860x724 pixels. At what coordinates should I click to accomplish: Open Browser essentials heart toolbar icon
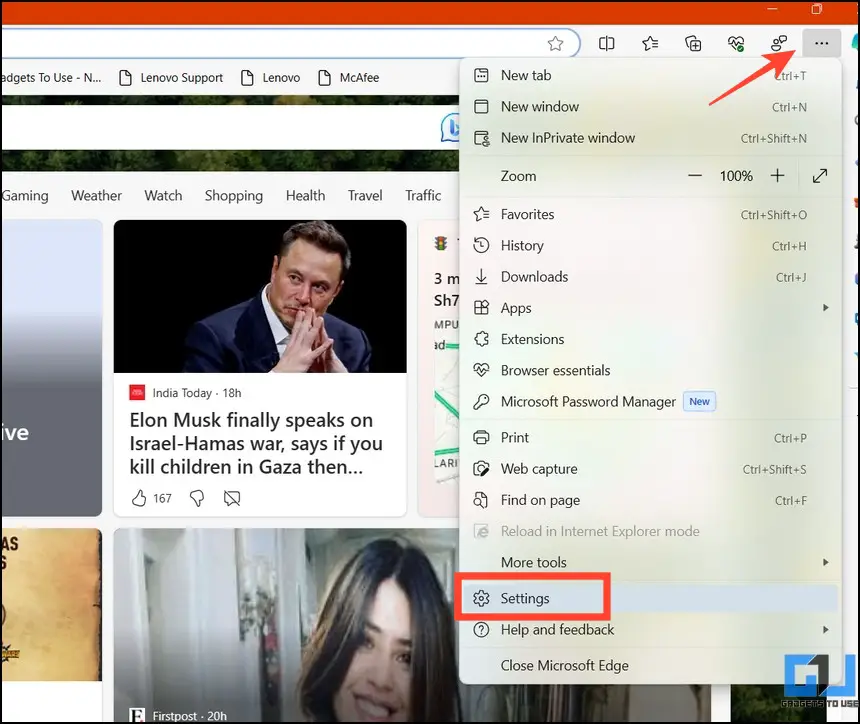click(735, 43)
